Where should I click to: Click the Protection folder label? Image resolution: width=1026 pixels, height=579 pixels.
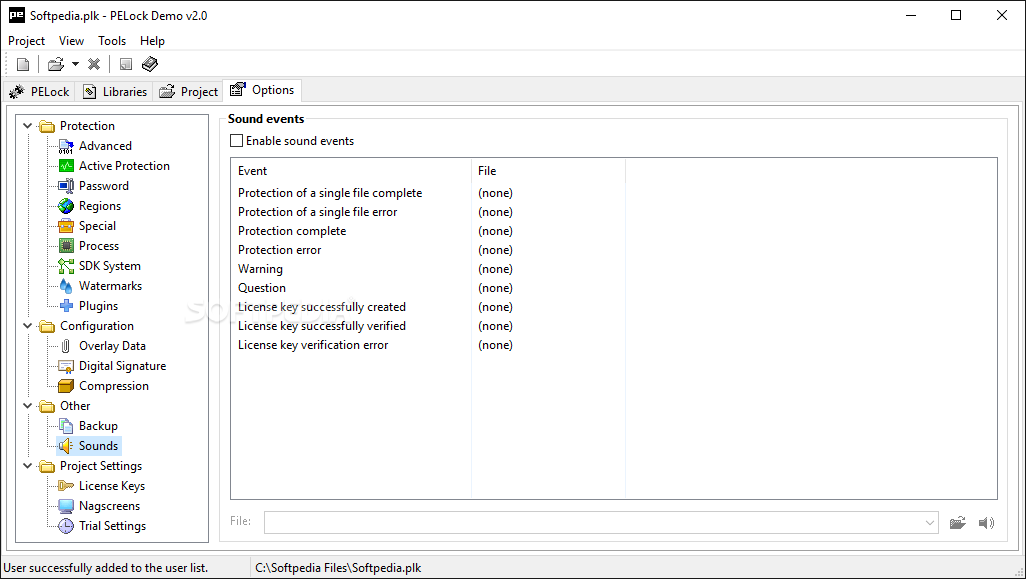click(87, 126)
